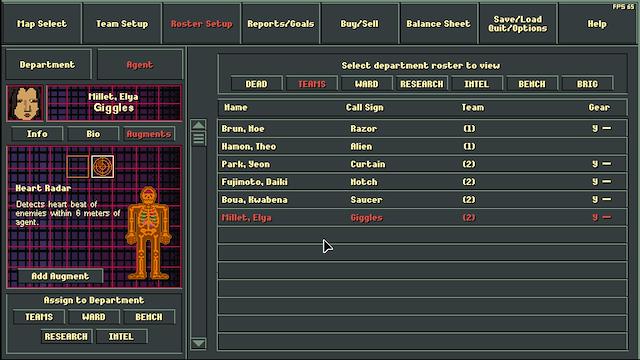Switch to the Department tab
This screenshot has width=640, height=360.
pos(48,64)
